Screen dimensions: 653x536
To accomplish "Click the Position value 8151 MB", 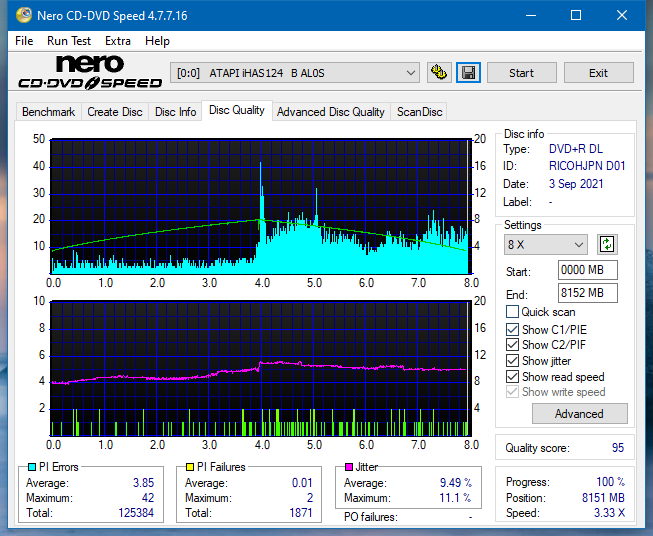I will (603, 498).
